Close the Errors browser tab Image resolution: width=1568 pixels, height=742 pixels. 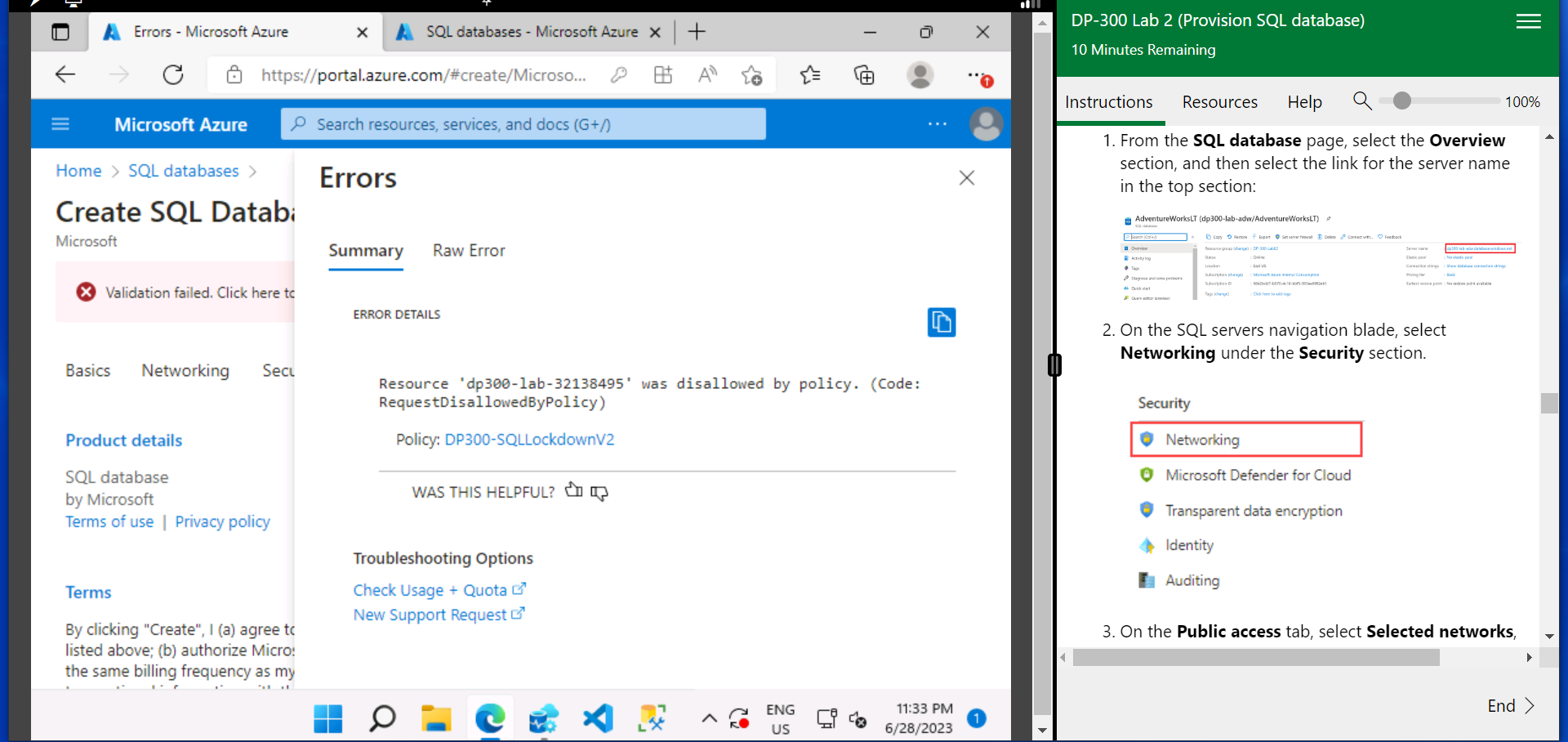click(x=363, y=33)
